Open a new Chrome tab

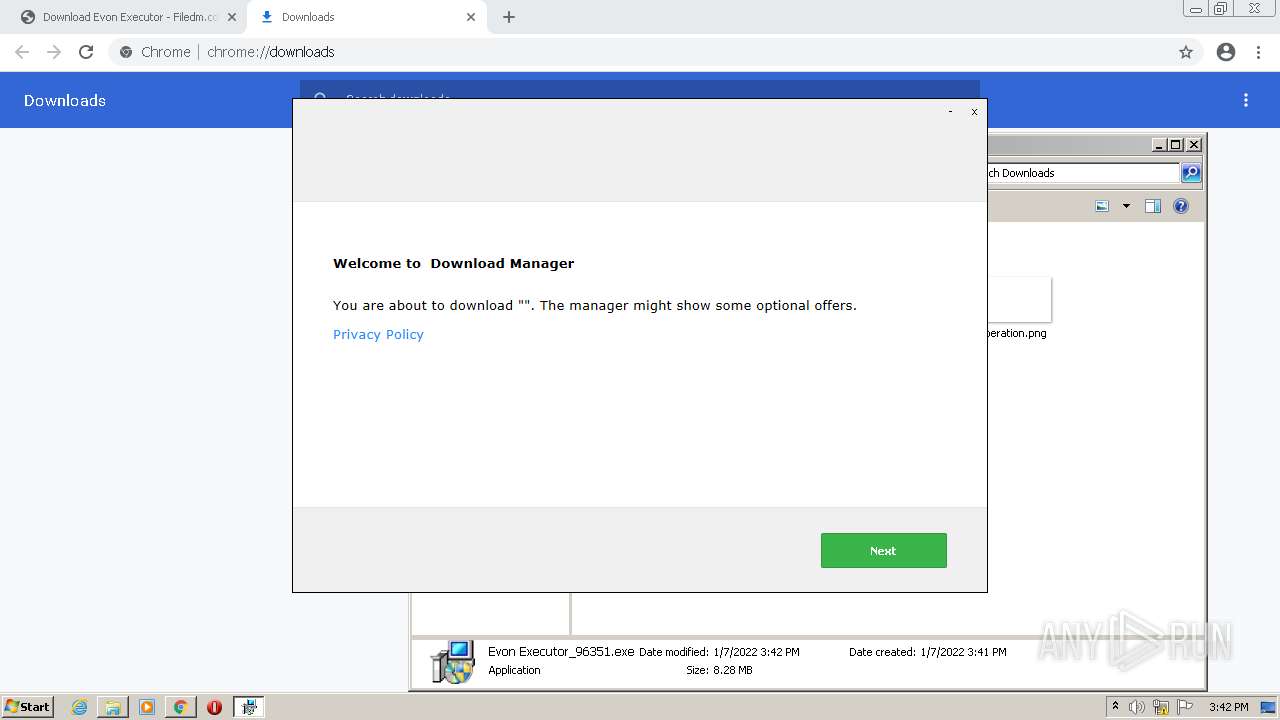(509, 17)
